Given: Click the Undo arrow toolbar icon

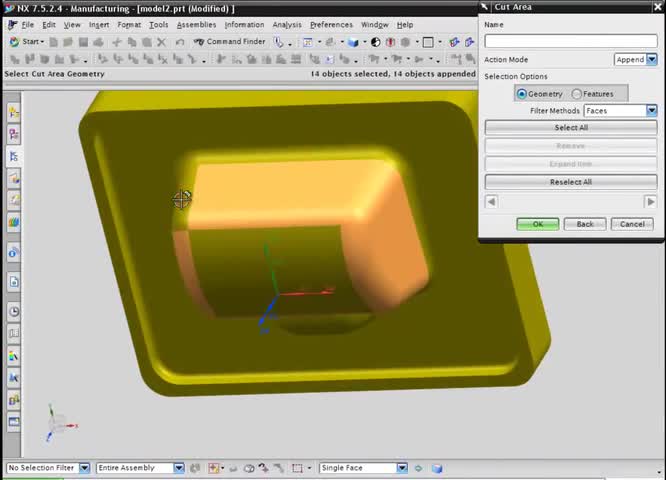Looking at the screenshot, I should click(180, 42).
